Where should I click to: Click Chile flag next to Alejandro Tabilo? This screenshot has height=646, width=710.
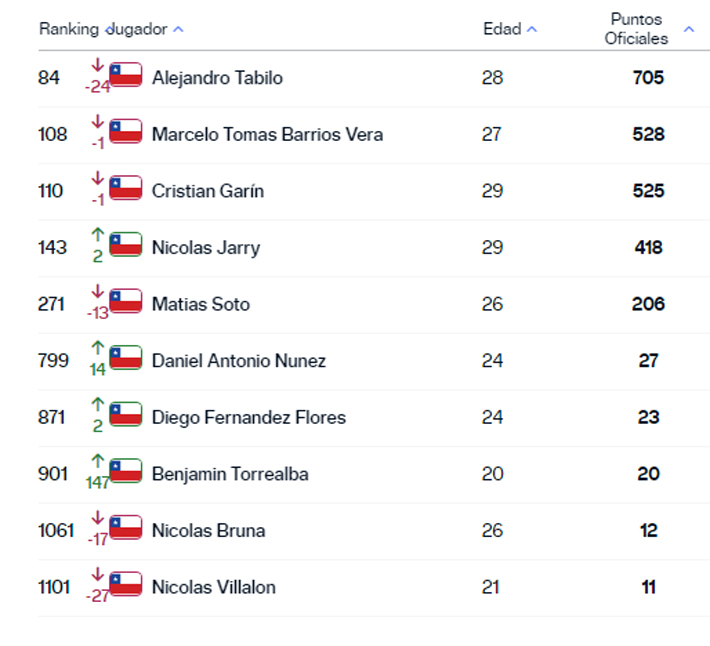(126, 75)
